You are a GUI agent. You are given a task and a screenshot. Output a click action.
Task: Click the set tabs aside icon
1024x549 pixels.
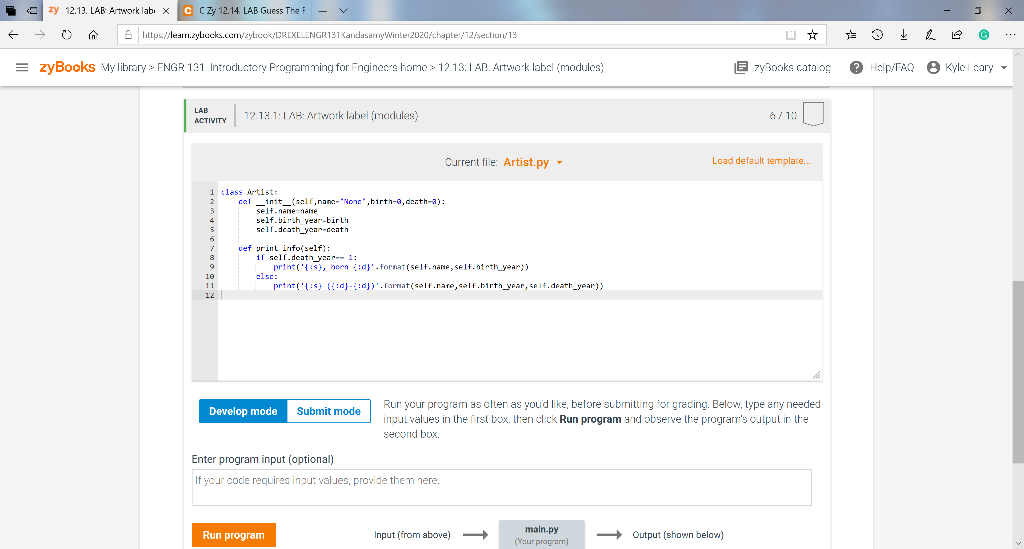pyautogui.click(x=31, y=10)
